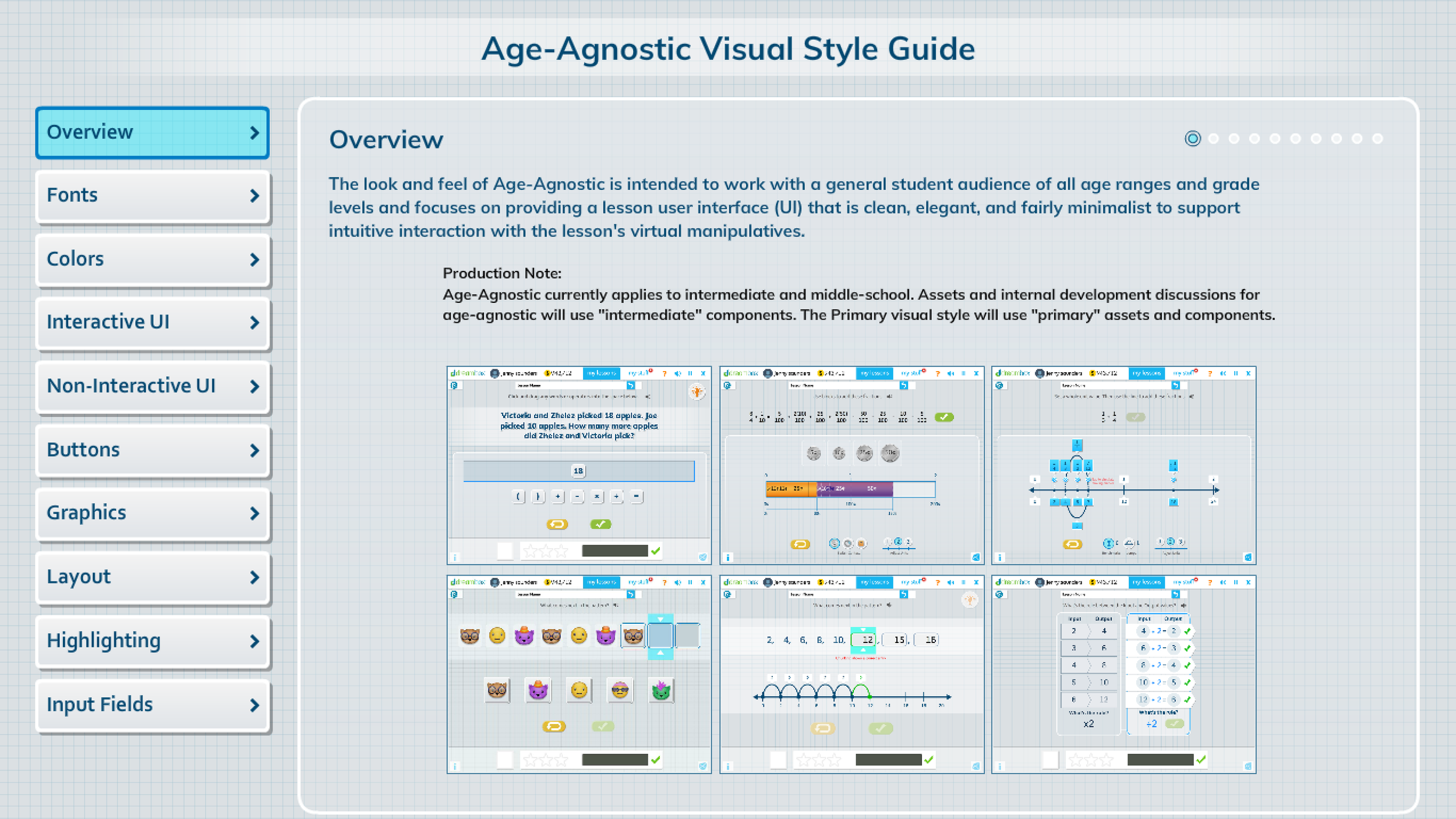Select the last pagination dot
This screenshot has width=1456, height=819.
[1377, 139]
